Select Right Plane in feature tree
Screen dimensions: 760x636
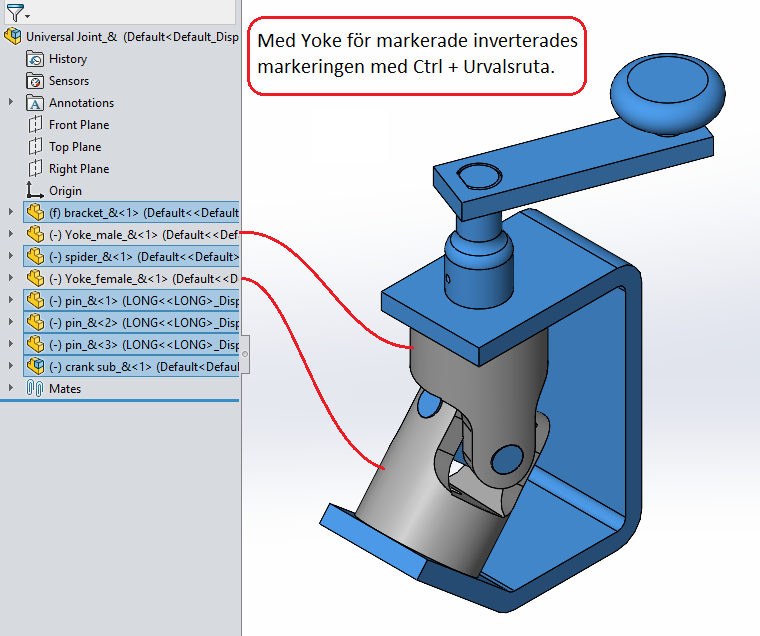click(78, 169)
